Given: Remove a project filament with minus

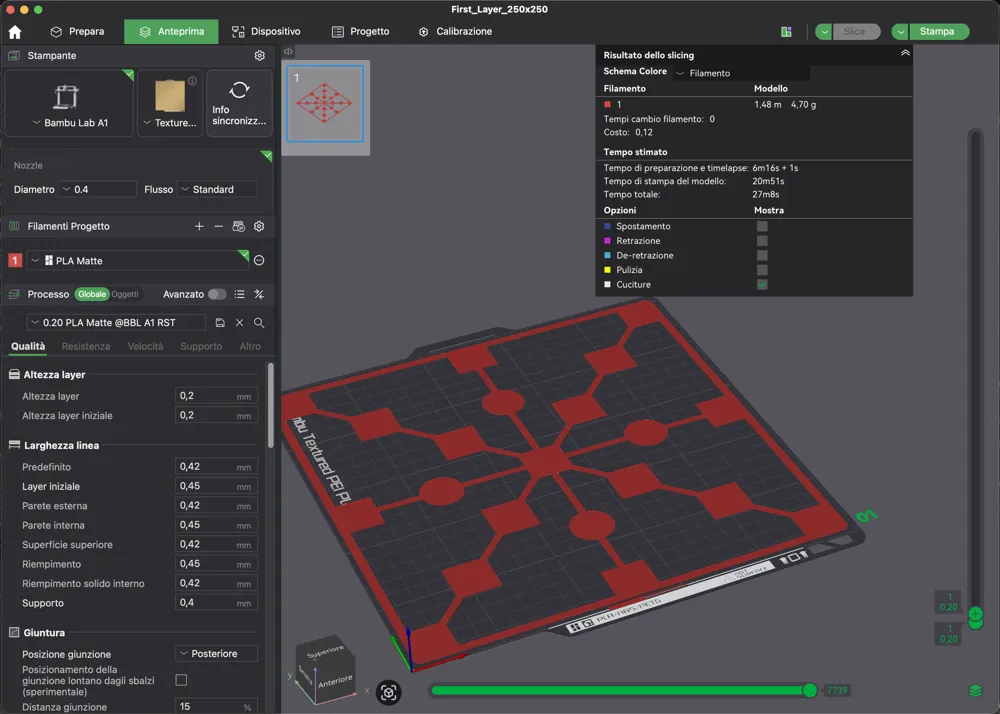Looking at the screenshot, I should [219, 226].
